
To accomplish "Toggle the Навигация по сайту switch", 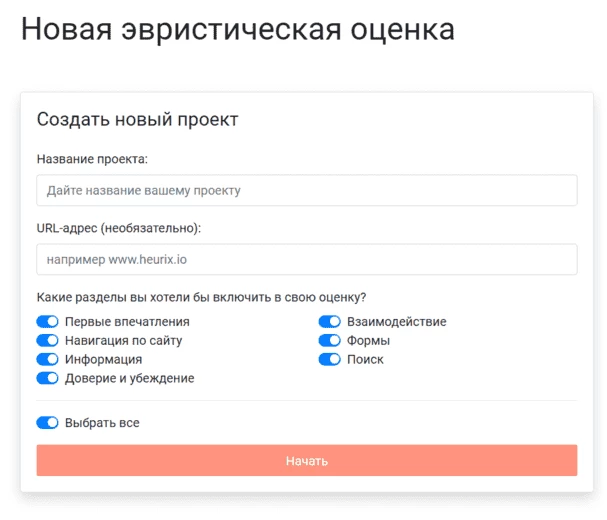I will (47, 340).
